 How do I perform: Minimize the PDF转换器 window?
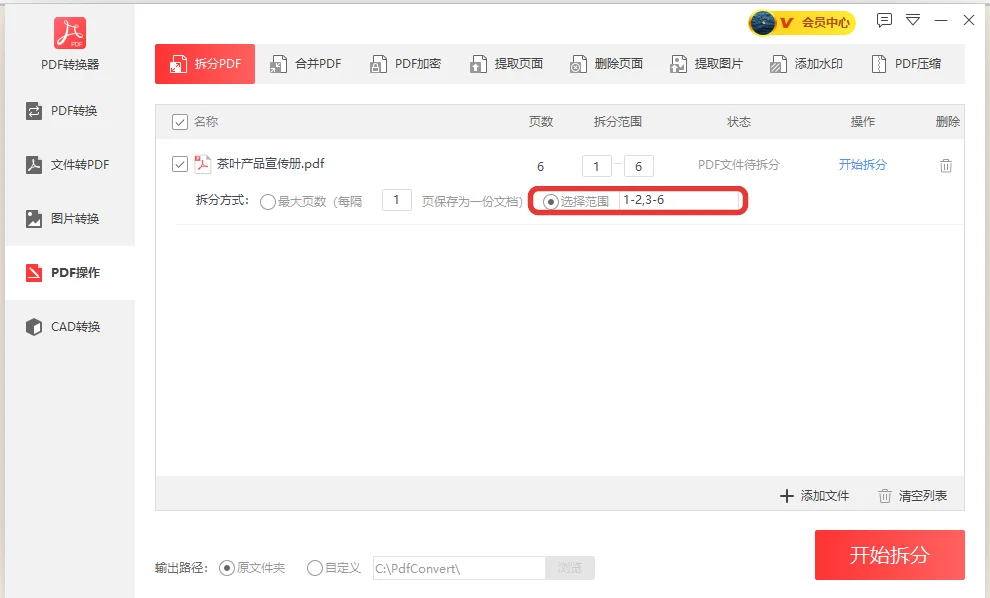(x=941, y=20)
